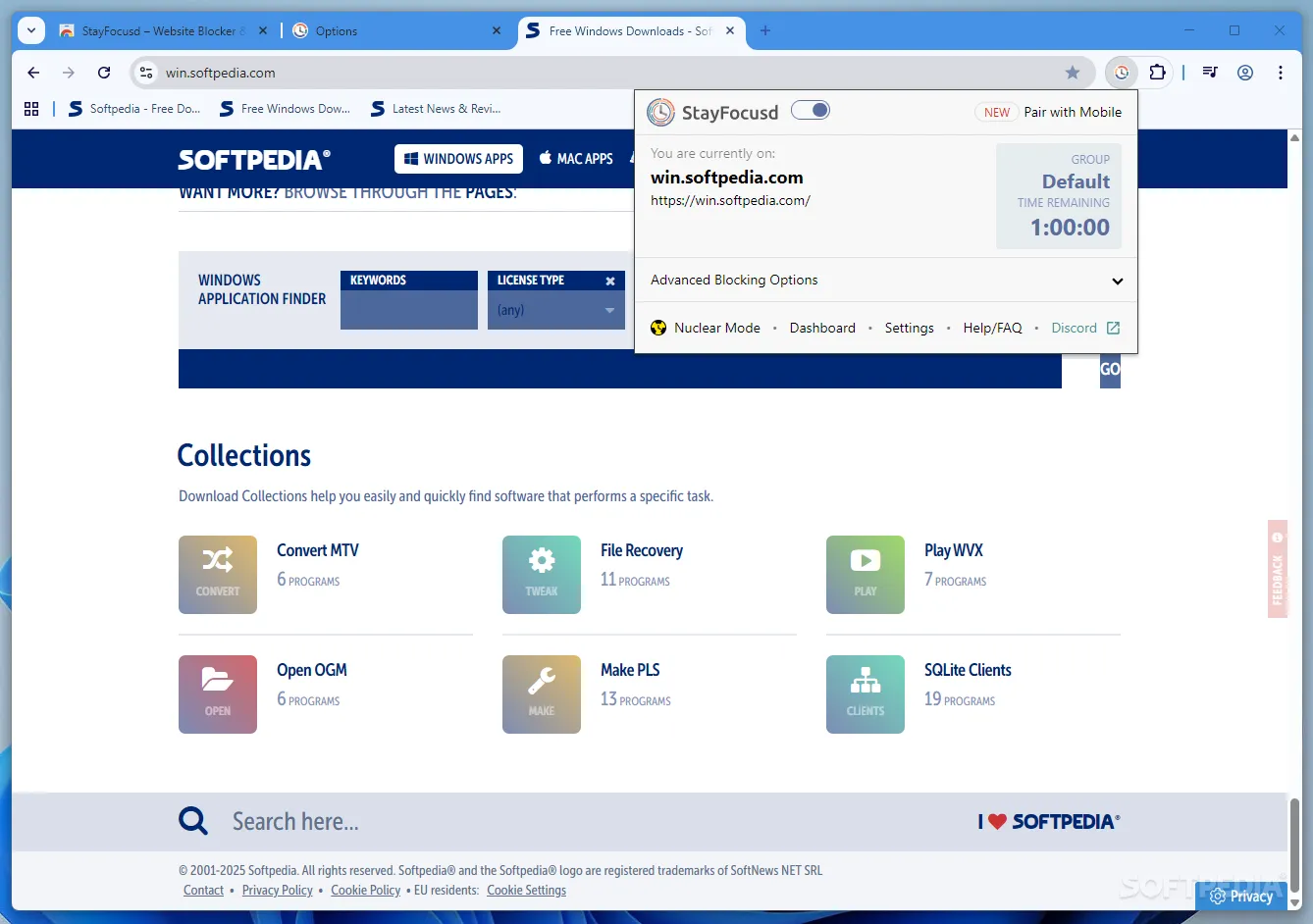Screen dimensions: 1313x924
Task: Toggle the StayFocusd enable switch
Action: click(x=811, y=111)
